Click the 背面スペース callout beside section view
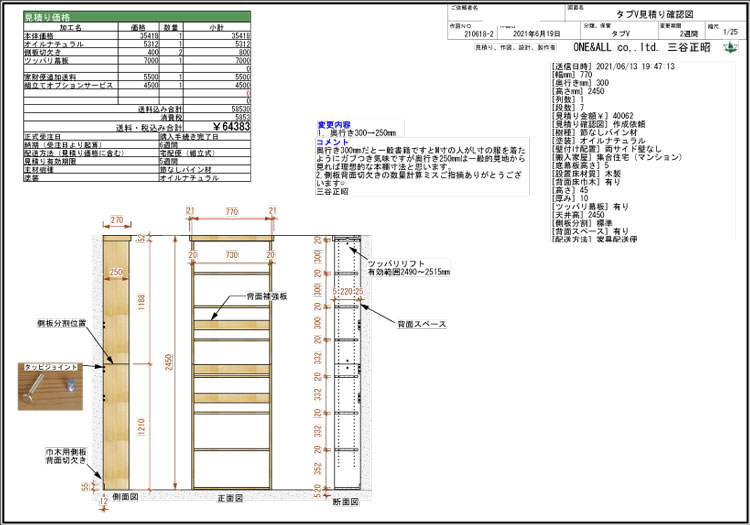The height and width of the screenshot is (525, 750). click(422, 324)
